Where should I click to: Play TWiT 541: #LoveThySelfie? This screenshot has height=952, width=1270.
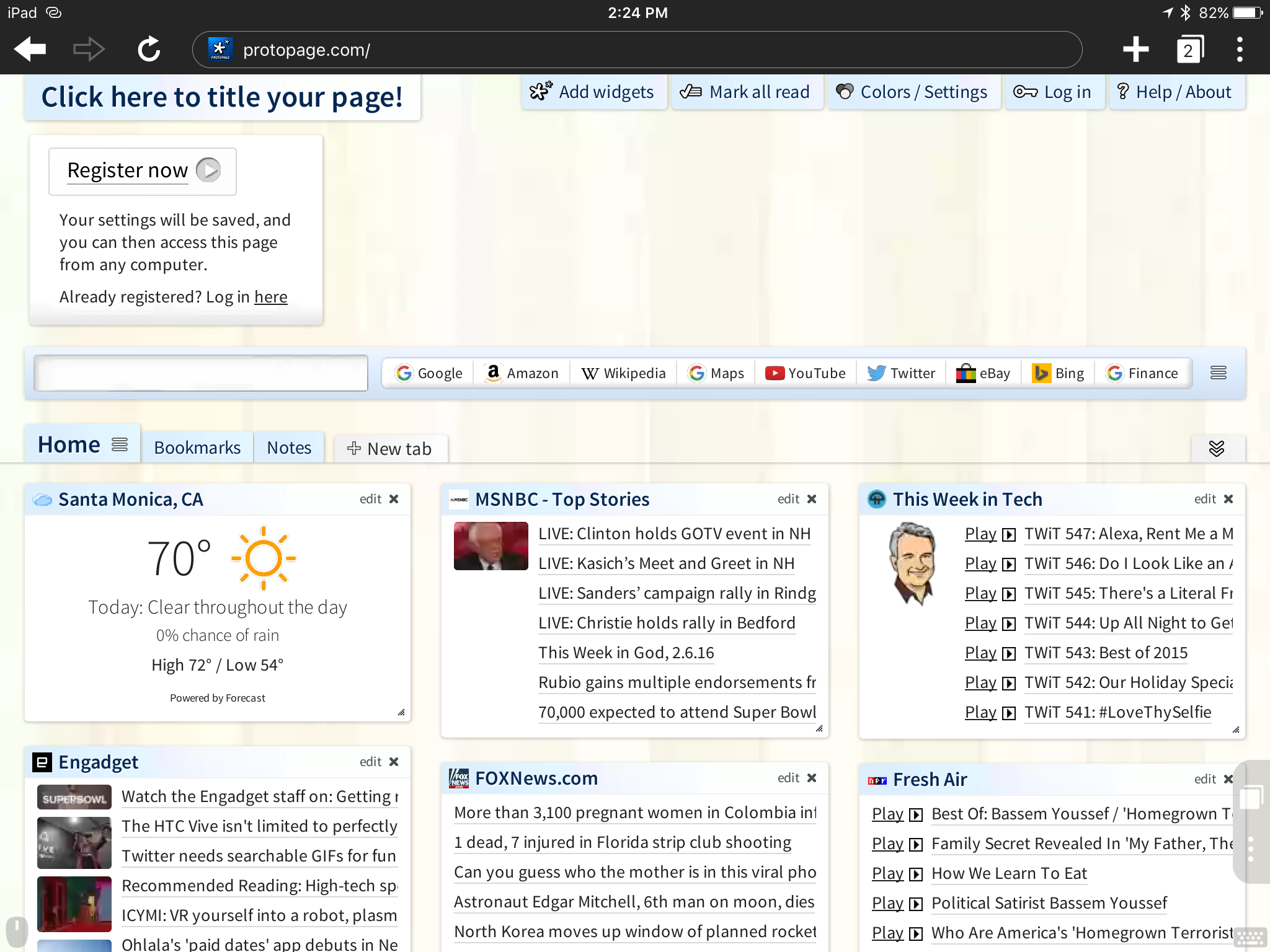click(990, 712)
